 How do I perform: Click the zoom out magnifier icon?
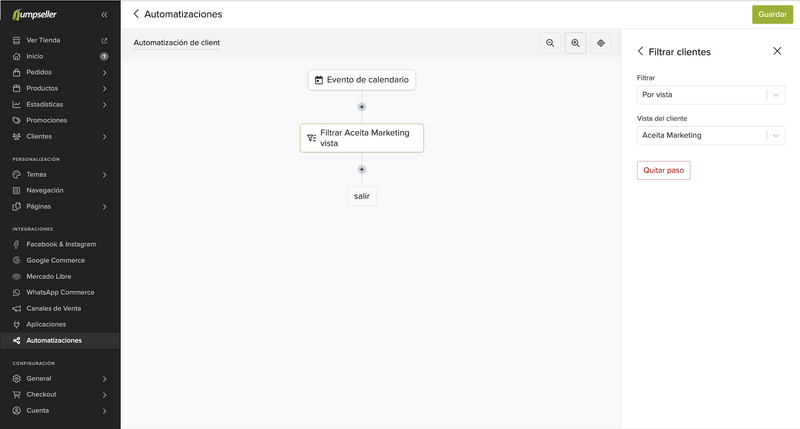pyautogui.click(x=550, y=43)
